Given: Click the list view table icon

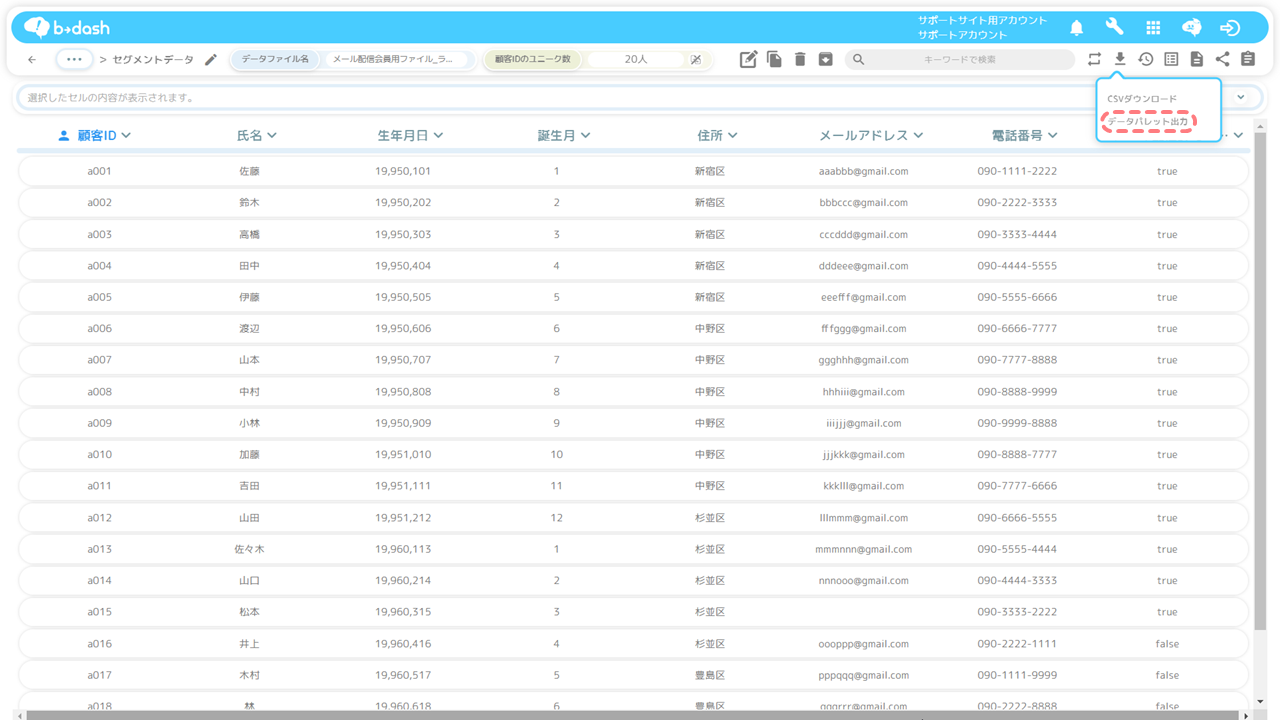Looking at the screenshot, I should pyautogui.click(x=1171, y=60).
